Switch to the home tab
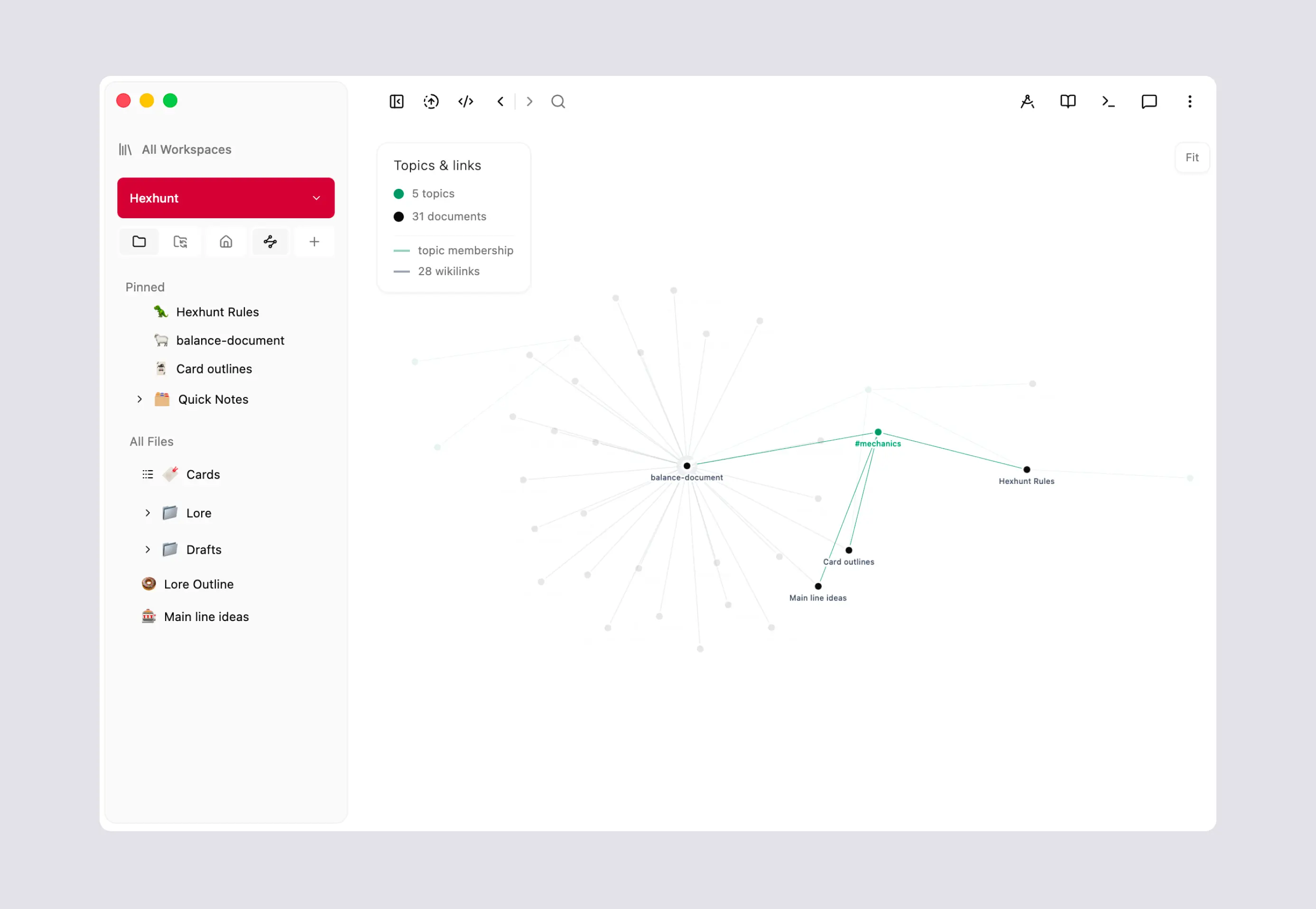The image size is (1316, 909). (x=226, y=241)
